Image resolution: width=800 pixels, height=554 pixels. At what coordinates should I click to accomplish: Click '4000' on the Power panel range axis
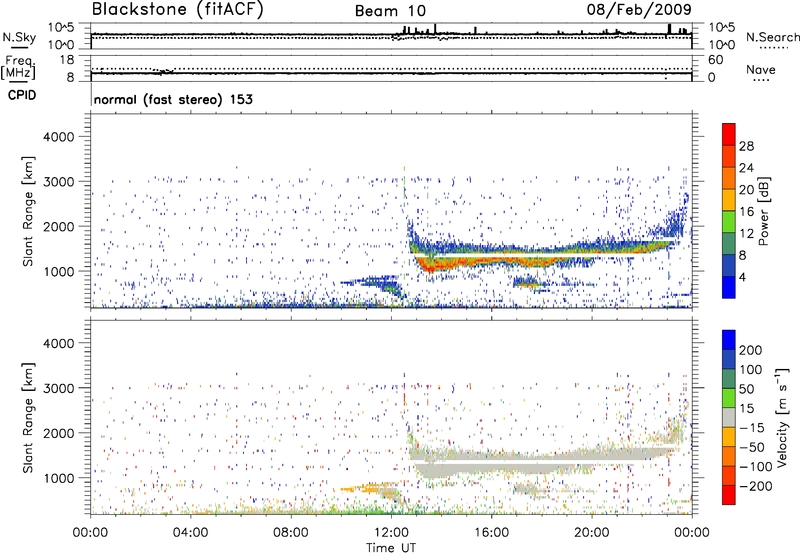[x=59, y=137]
